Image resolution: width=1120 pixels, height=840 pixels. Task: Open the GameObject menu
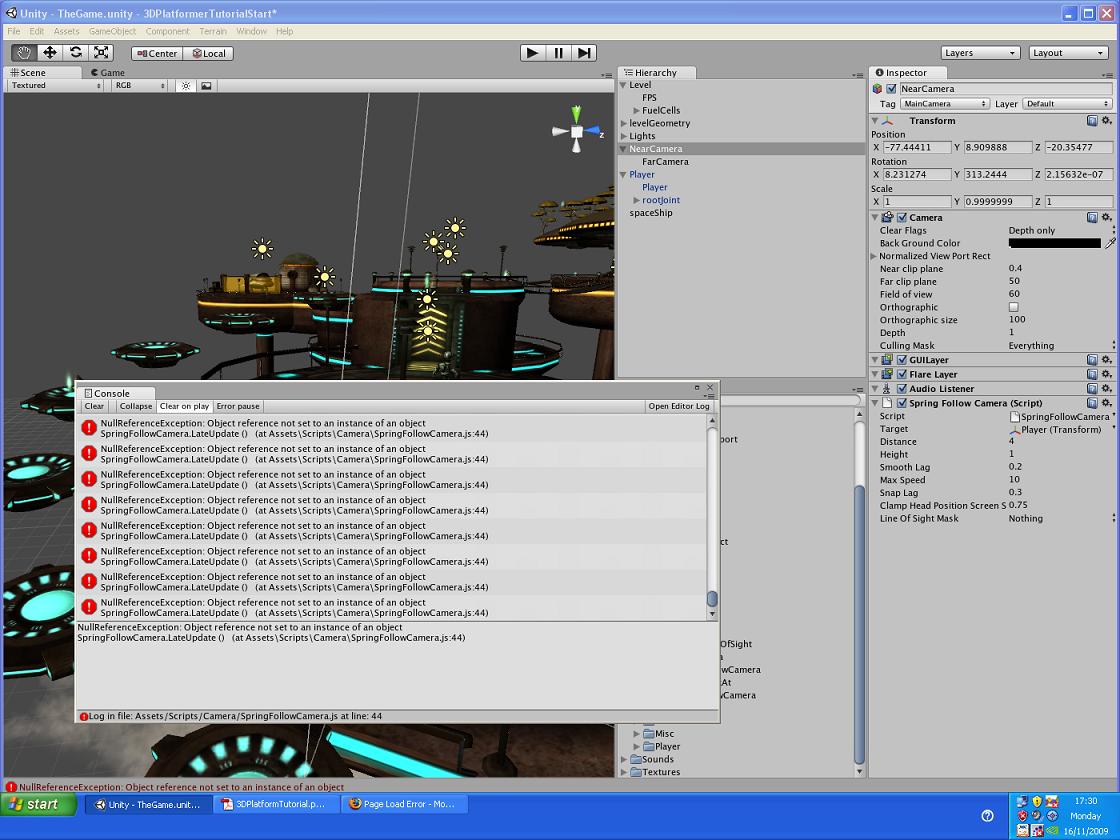click(112, 31)
